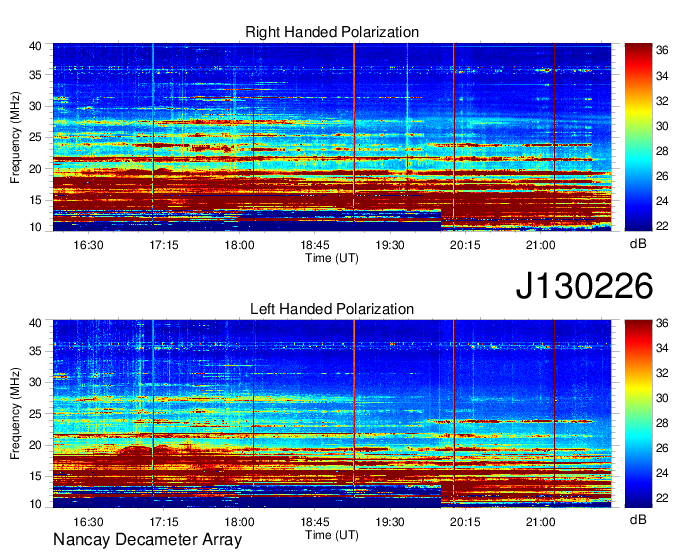Click the 17:15 tick label under the upper plot
The height and width of the screenshot is (552, 680).
164,245
